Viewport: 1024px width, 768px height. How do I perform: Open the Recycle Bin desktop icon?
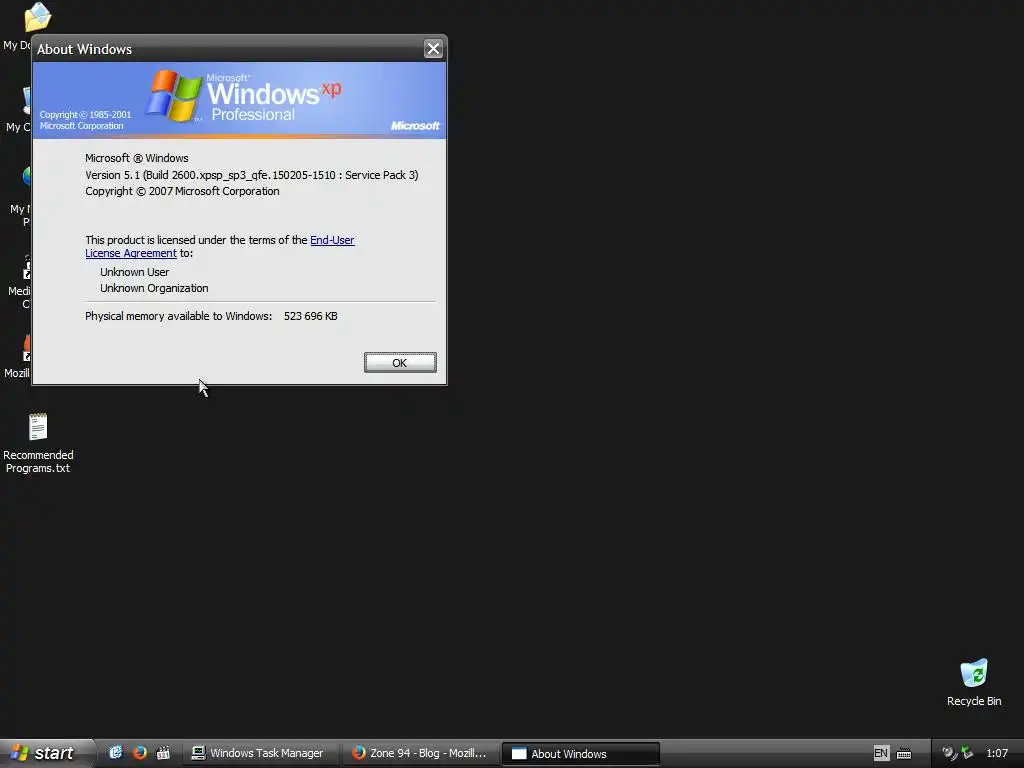(974, 682)
